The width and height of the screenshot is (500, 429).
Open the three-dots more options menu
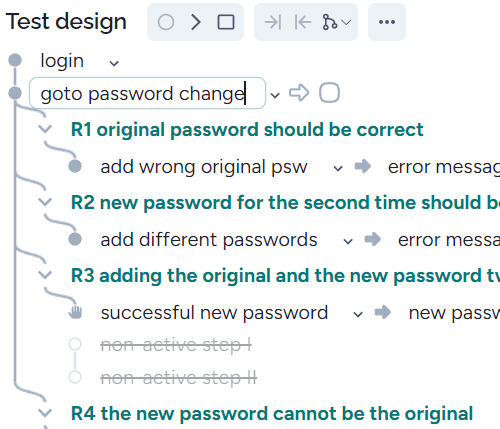387,22
